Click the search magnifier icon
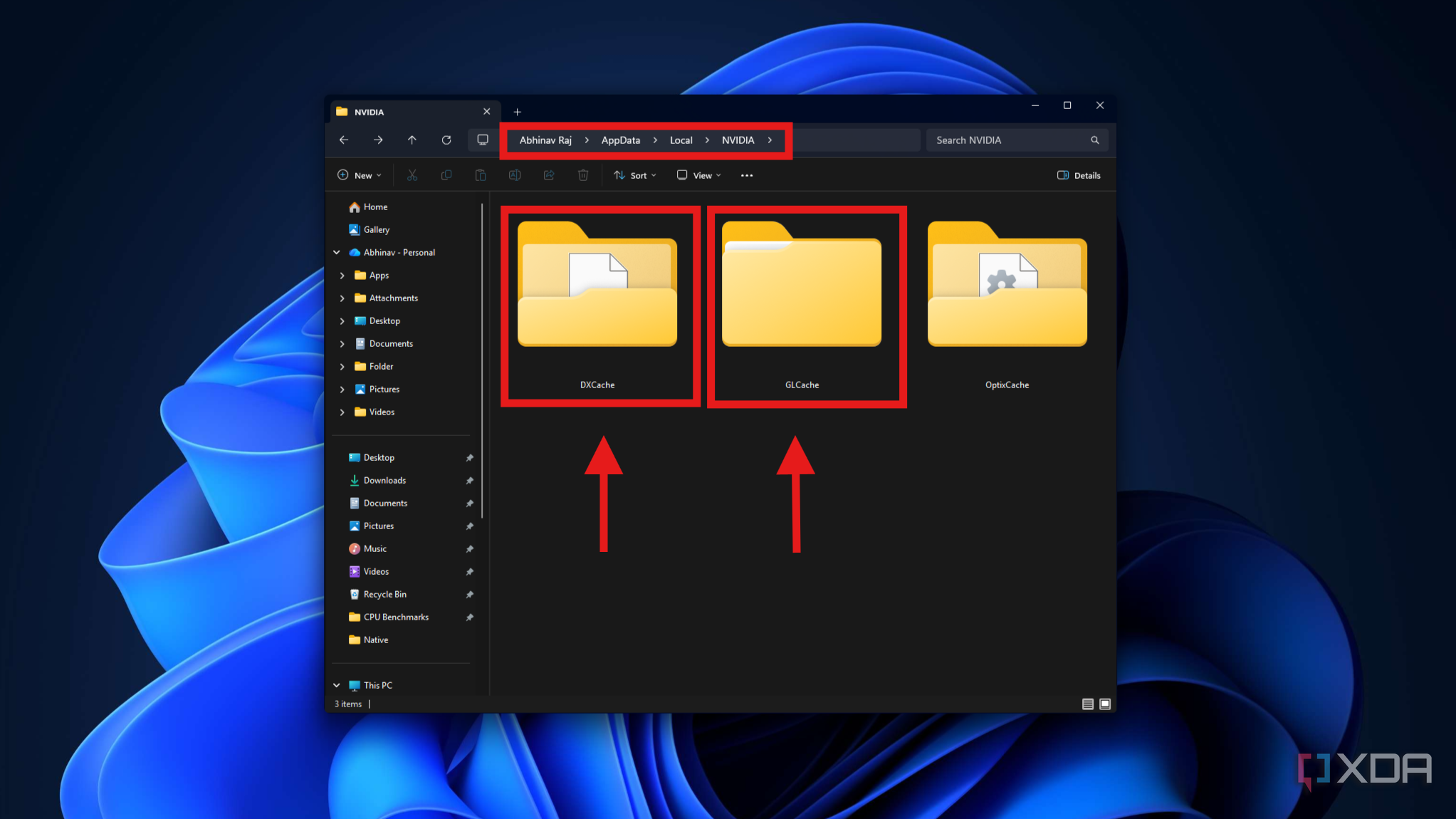The height and width of the screenshot is (819, 1456). pyautogui.click(x=1095, y=140)
